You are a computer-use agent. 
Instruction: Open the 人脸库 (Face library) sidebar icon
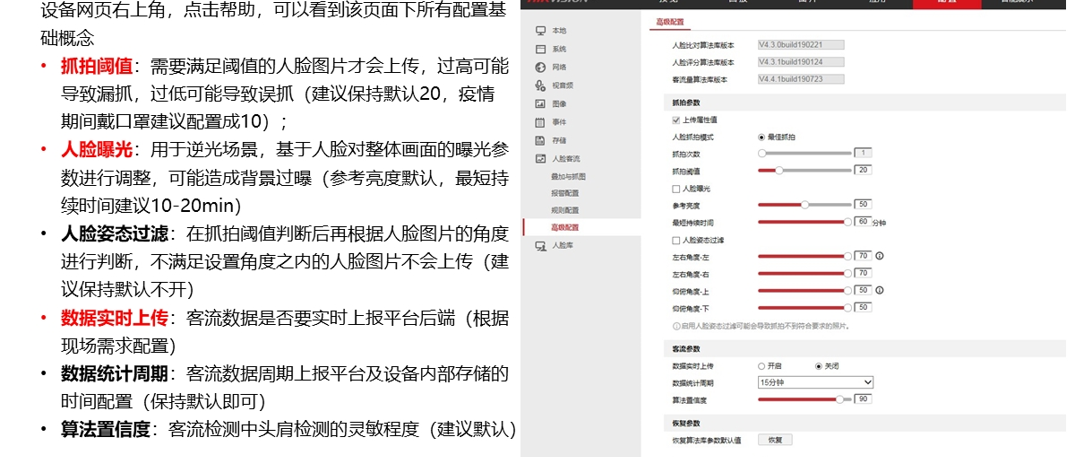[x=540, y=245]
